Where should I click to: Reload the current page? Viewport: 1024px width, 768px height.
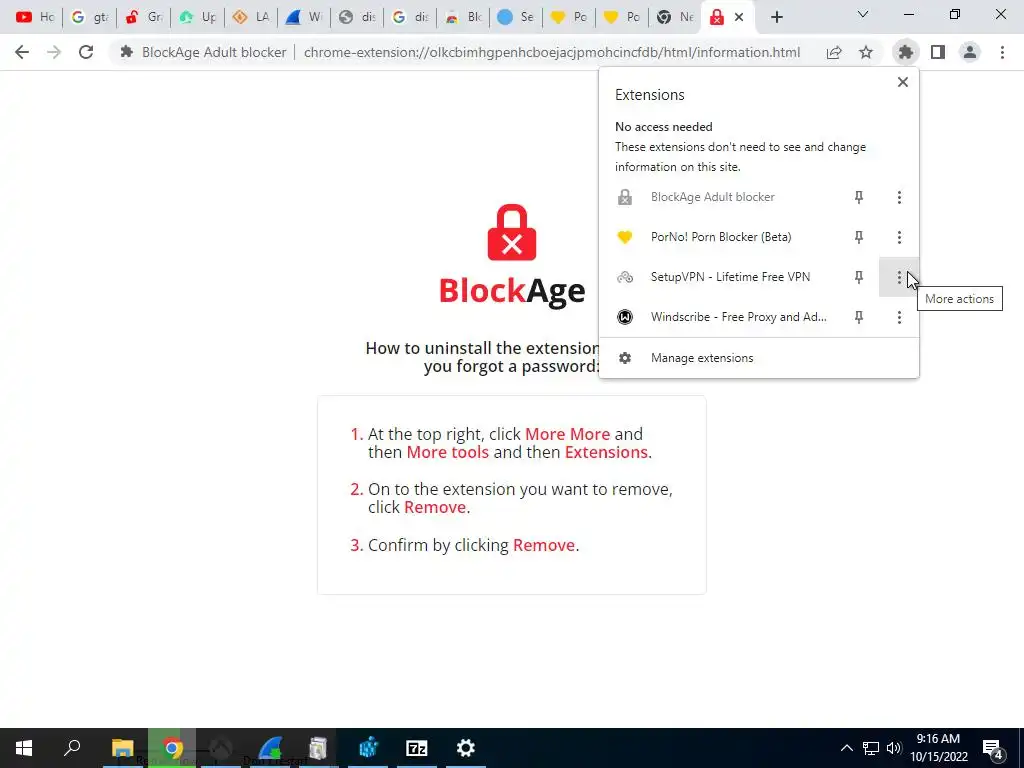[86, 52]
